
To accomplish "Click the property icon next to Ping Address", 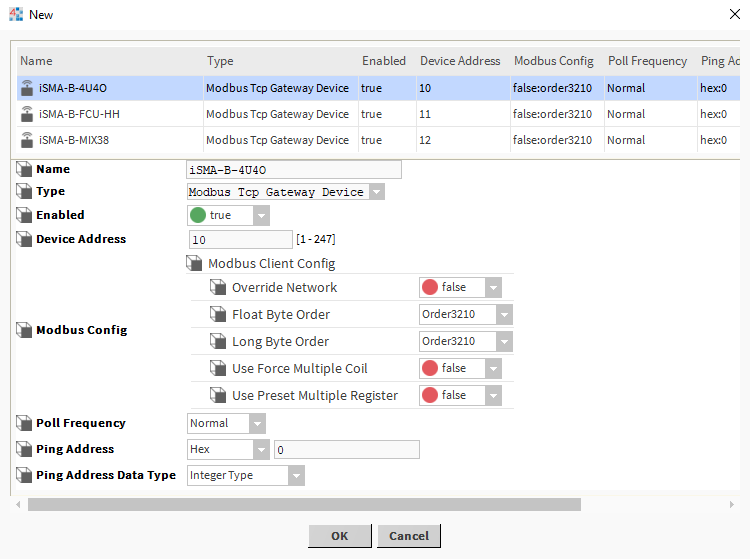I will 24,450.
